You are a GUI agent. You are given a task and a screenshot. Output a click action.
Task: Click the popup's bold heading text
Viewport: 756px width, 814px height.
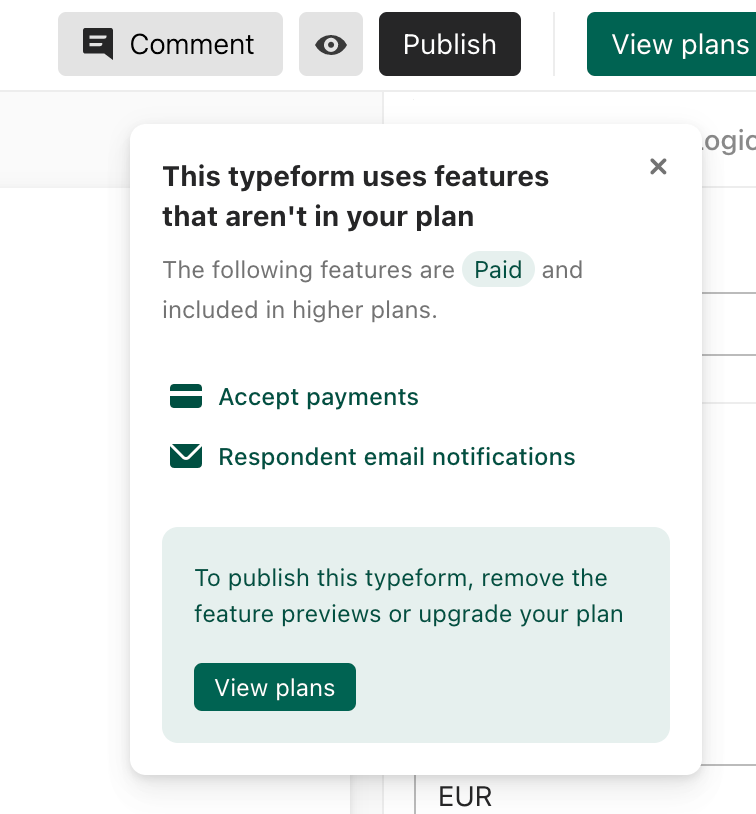point(356,196)
